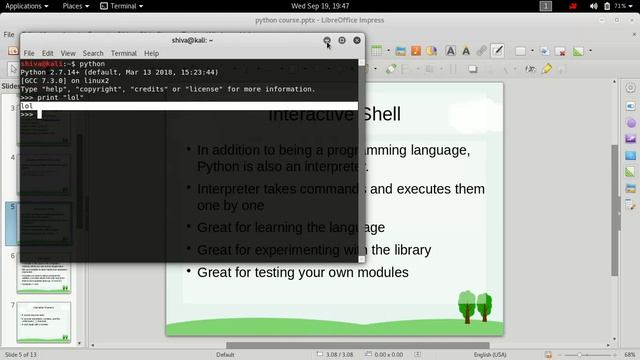
Task: Click the volume speaker icon in top bar
Action: (594, 6)
